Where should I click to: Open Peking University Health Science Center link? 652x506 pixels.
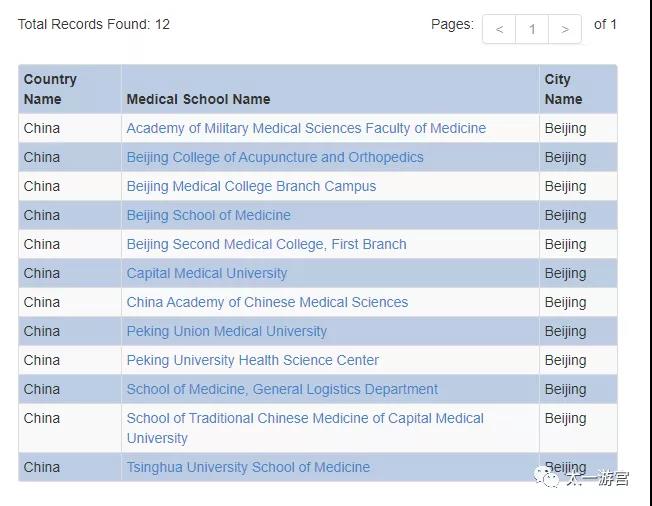pyautogui.click(x=252, y=360)
